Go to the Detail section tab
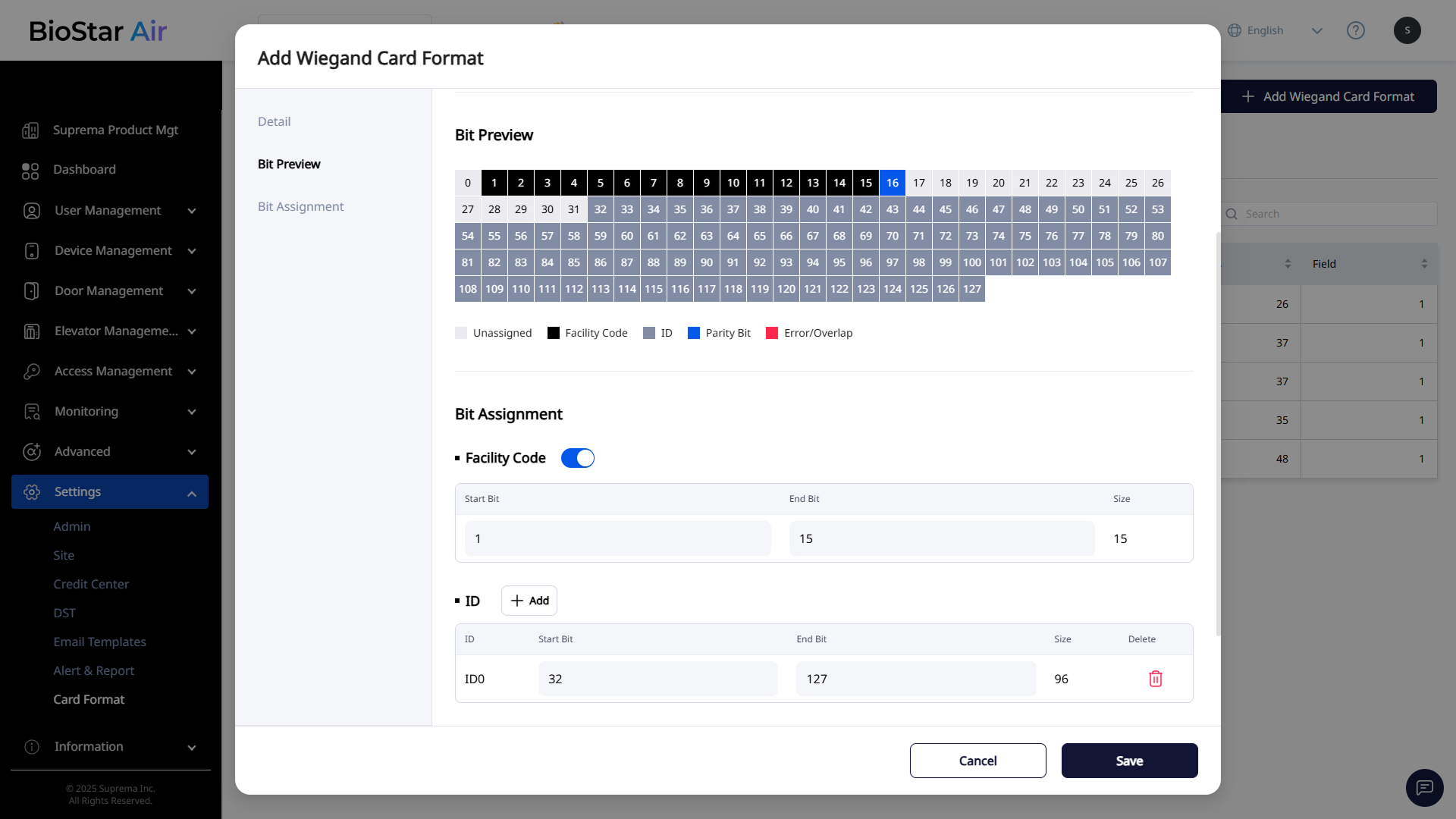This screenshot has height=819, width=1456. click(274, 121)
